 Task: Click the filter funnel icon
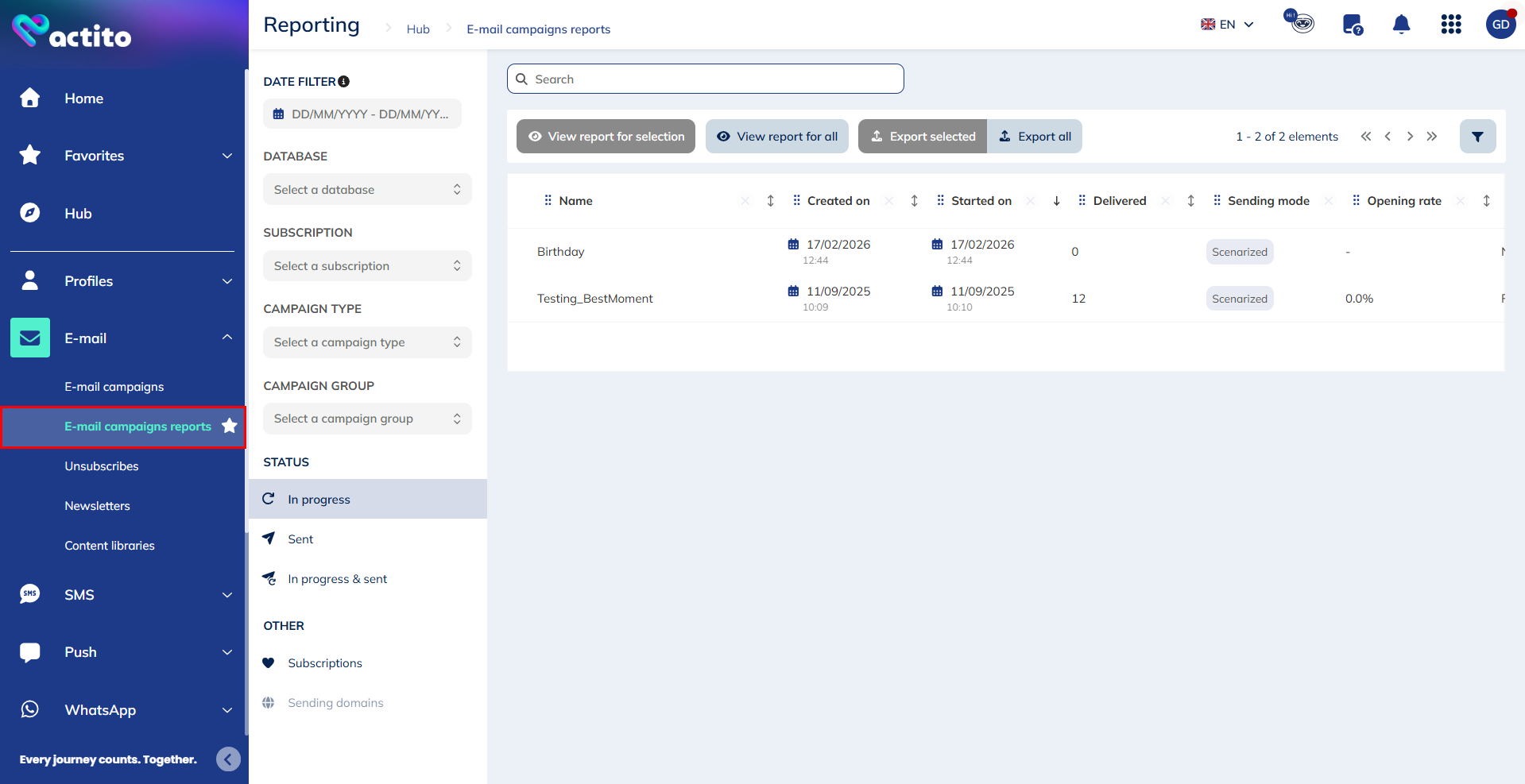[1477, 137]
